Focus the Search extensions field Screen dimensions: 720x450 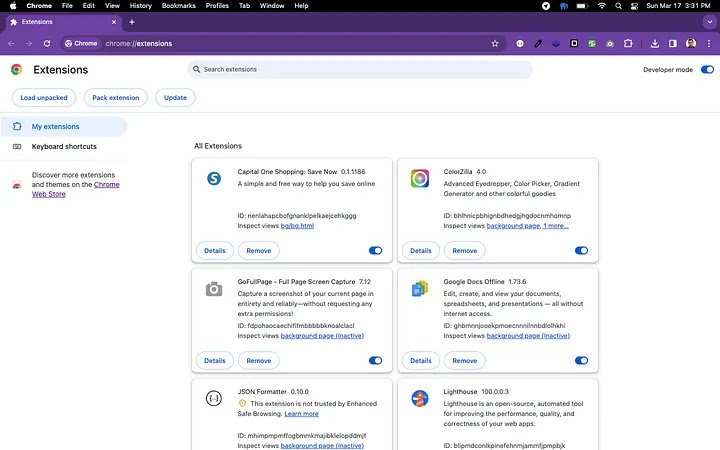click(x=360, y=69)
